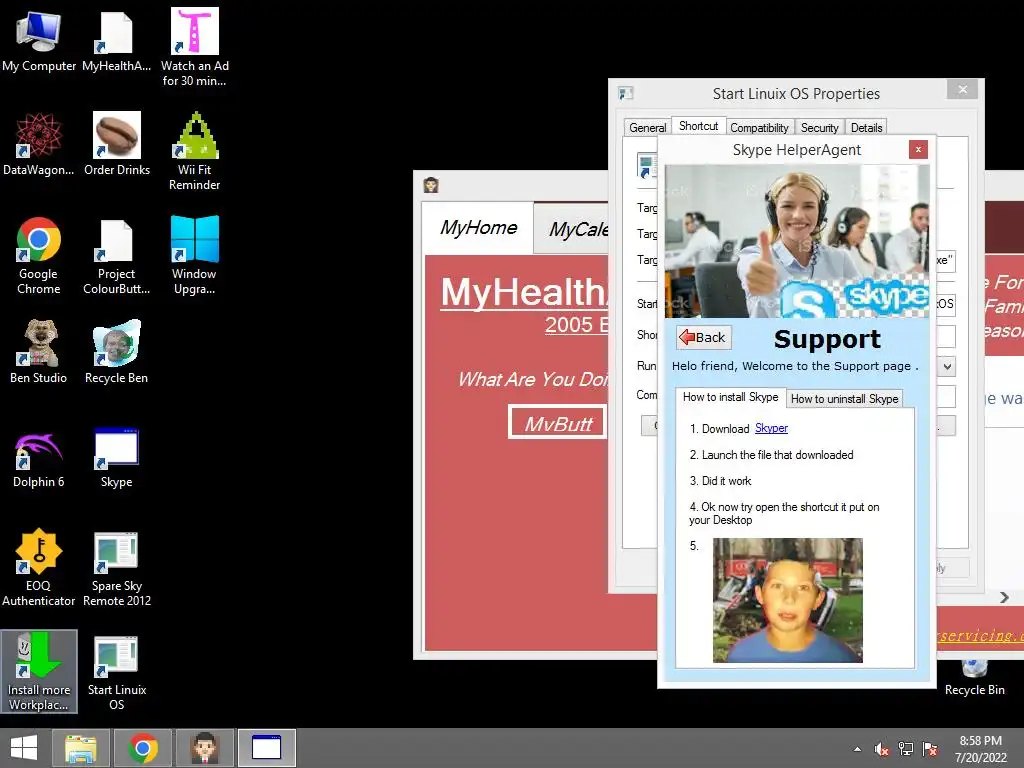Open the Action Center flag icon
Image resolution: width=1024 pixels, height=768 pixels.
click(x=930, y=749)
